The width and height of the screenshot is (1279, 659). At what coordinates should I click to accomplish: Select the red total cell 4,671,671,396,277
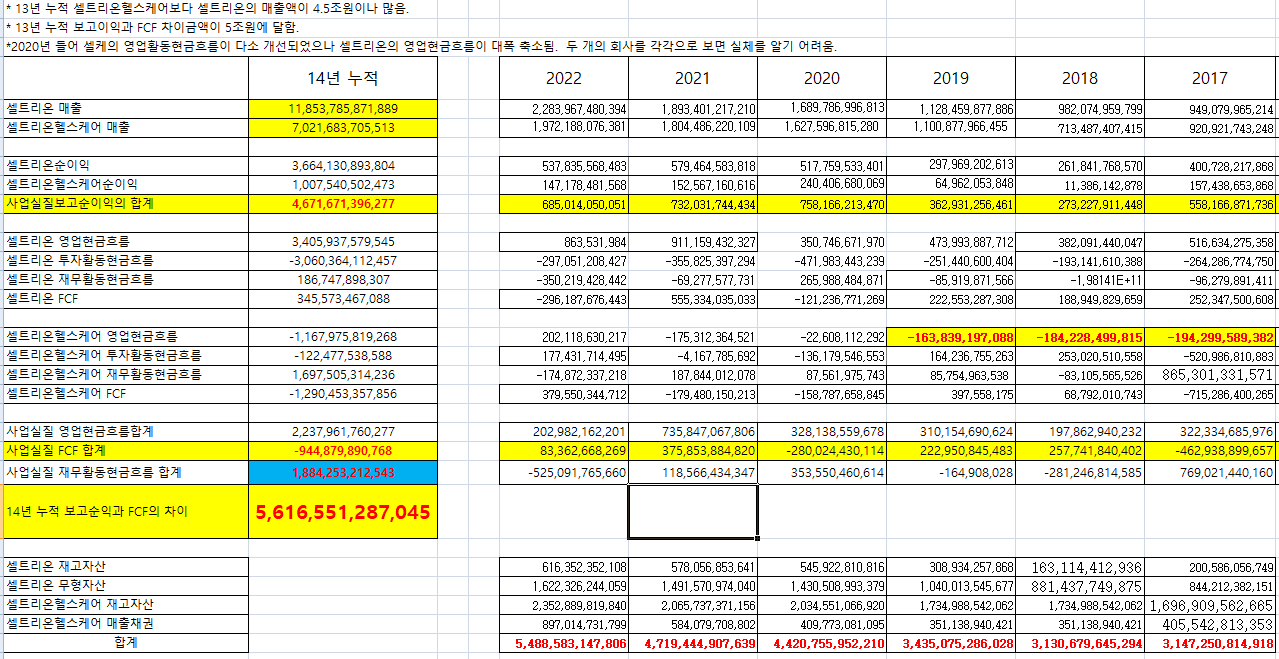[x=343, y=203]
